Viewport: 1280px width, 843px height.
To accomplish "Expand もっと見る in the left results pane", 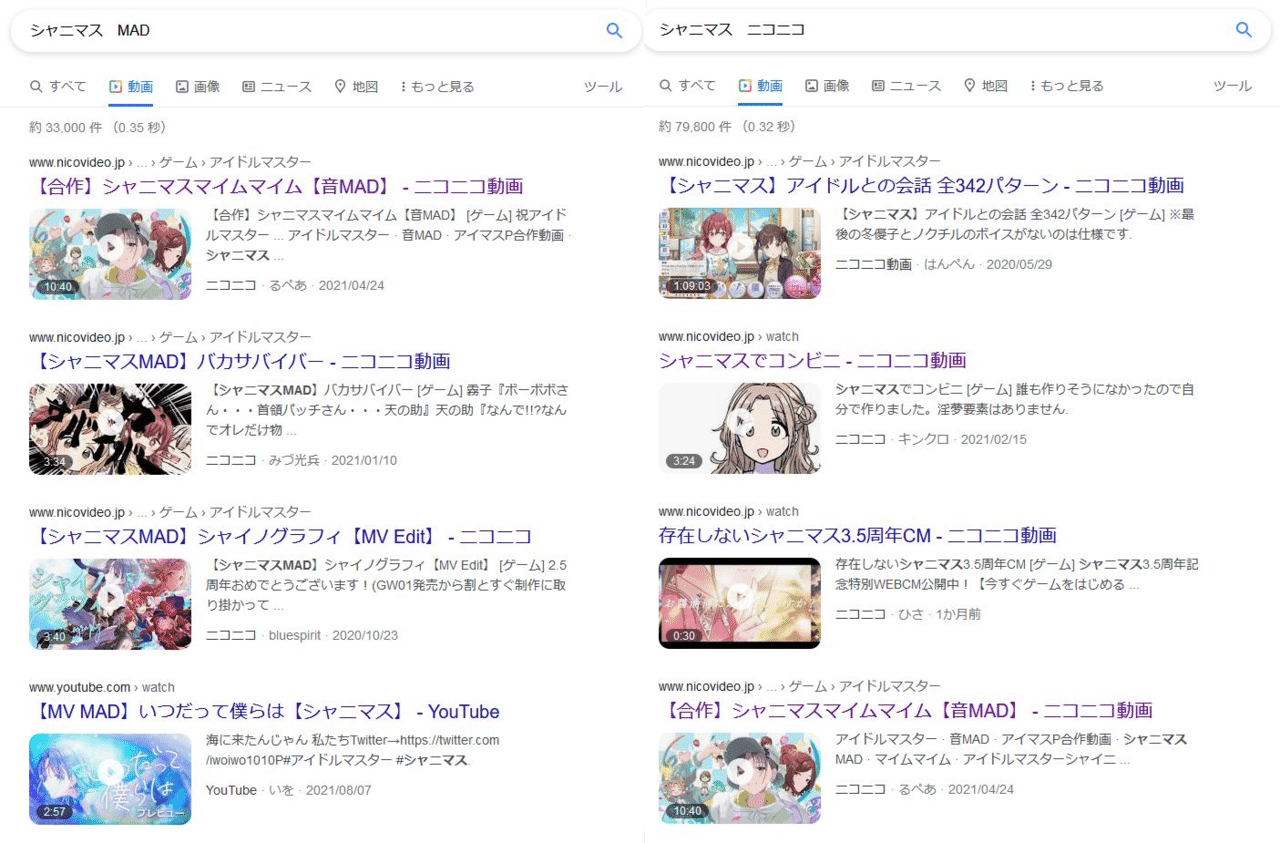I will [x=437, y=87].
